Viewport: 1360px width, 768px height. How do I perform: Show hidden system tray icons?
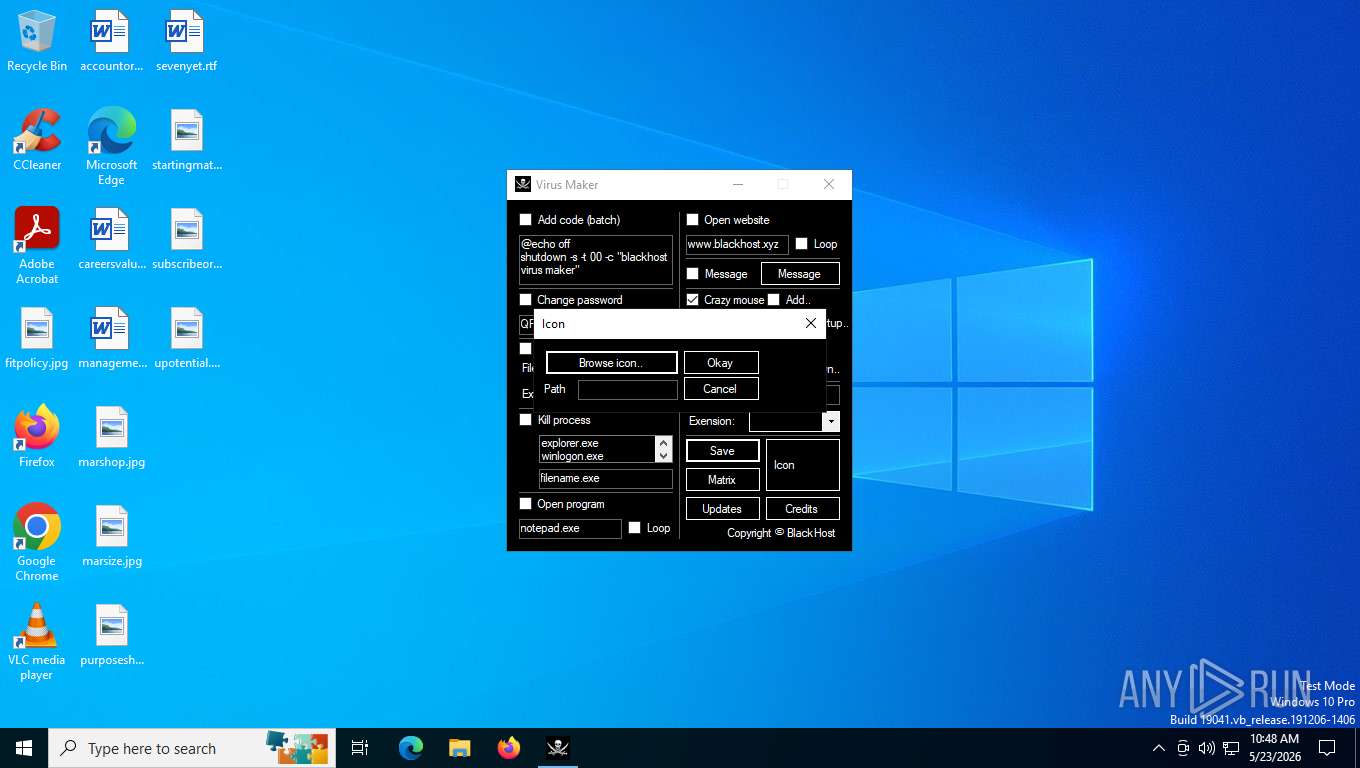1159,748
